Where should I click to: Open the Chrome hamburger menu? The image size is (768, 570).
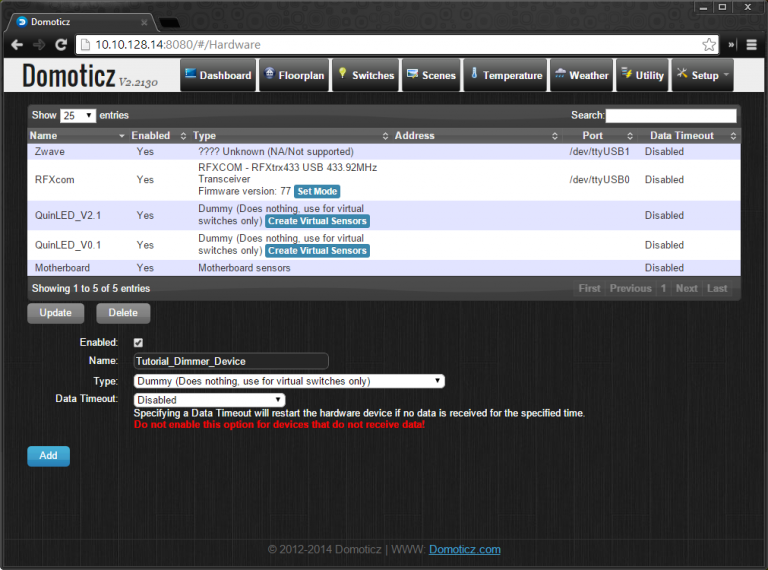[x=752, y=45]
